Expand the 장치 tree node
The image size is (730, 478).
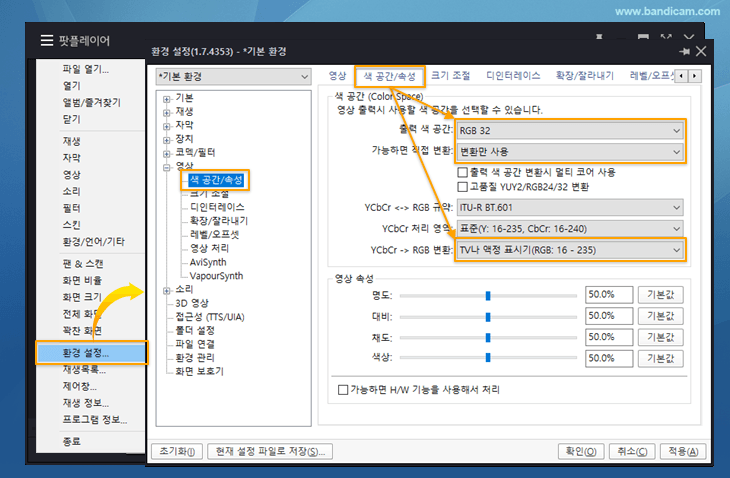click(x=166, y=140)
